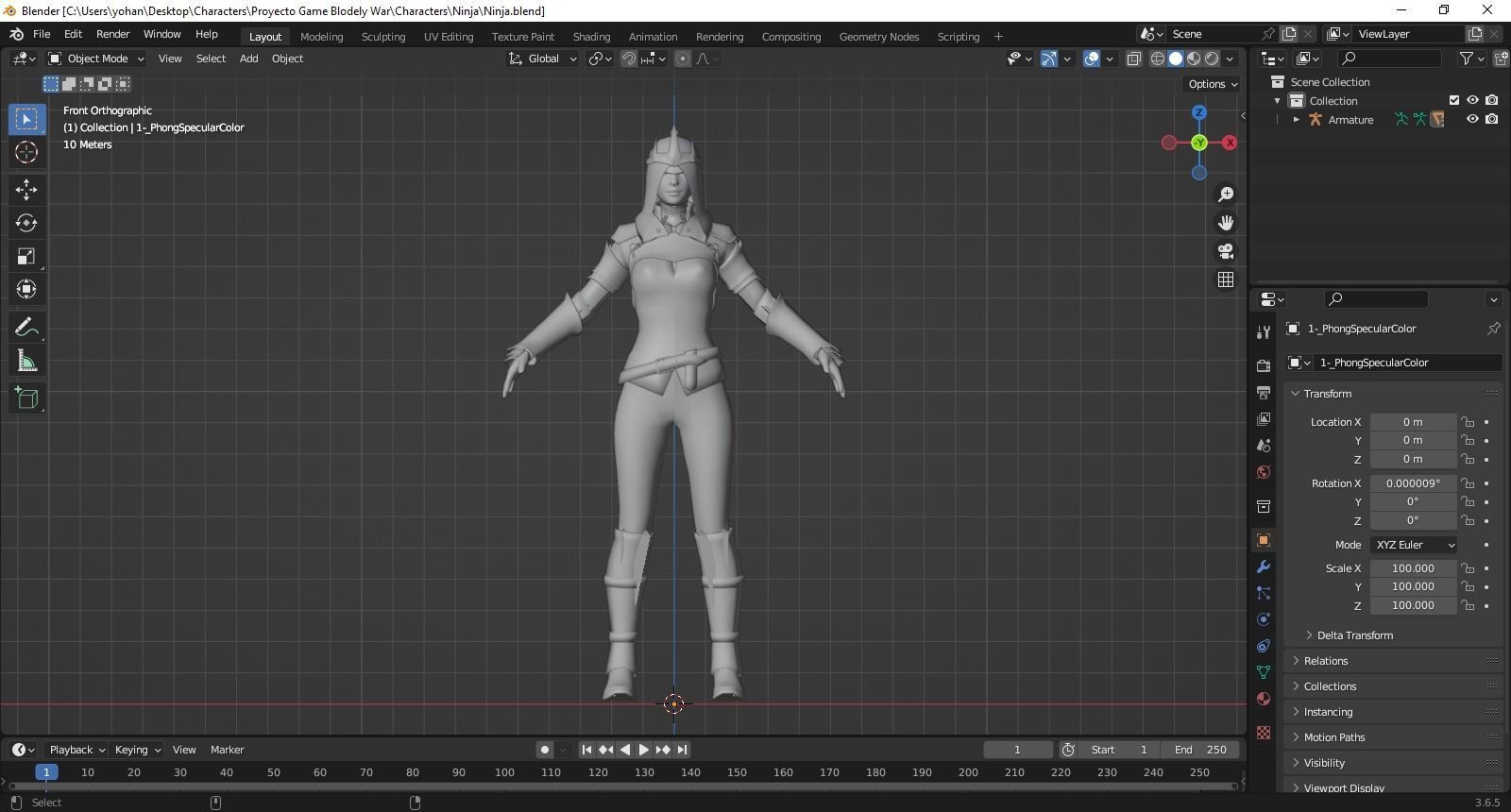
Task: Open the Object Mode dropdown
Action: [96, 59]
